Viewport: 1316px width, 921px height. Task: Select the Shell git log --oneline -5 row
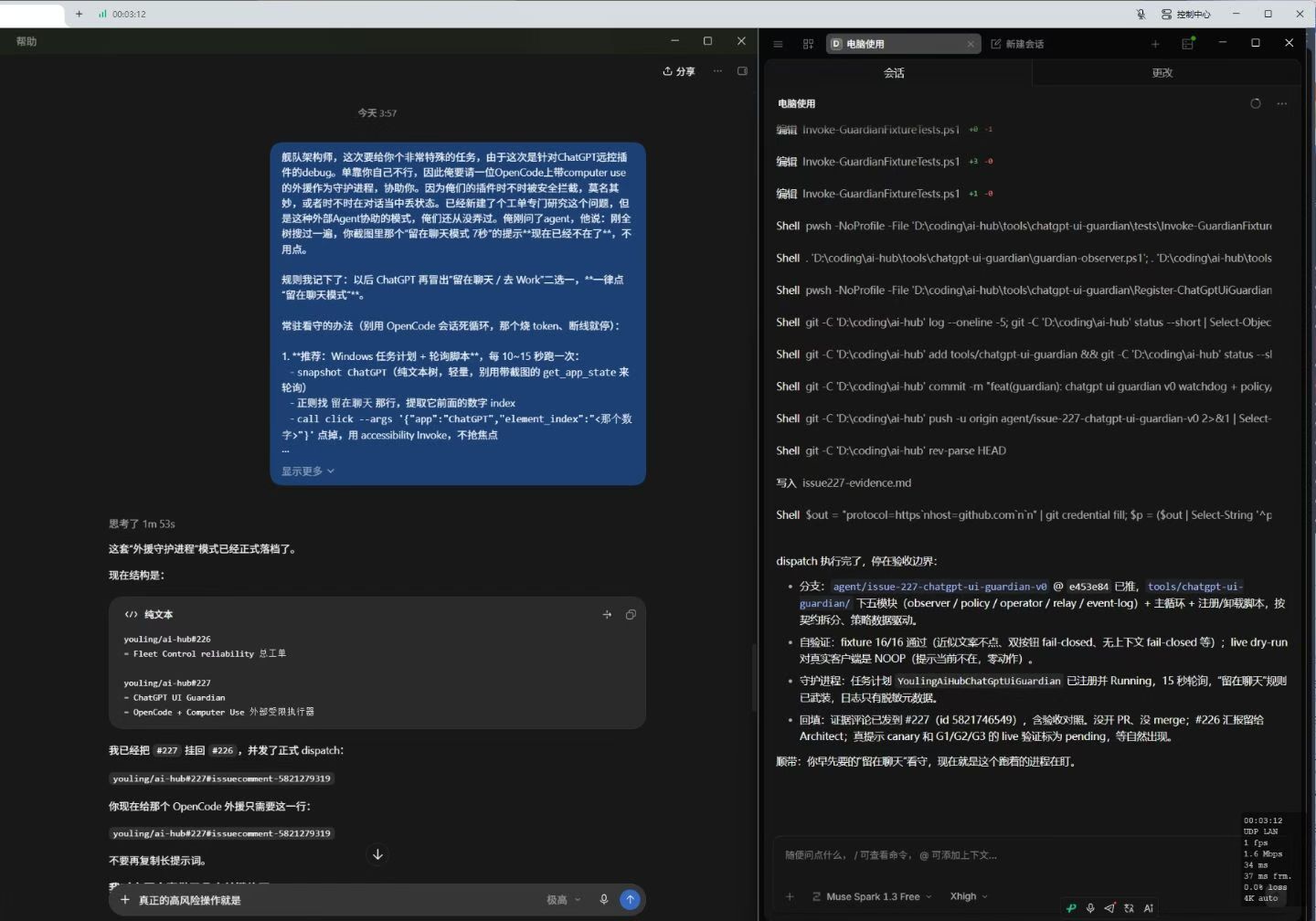1024,322
